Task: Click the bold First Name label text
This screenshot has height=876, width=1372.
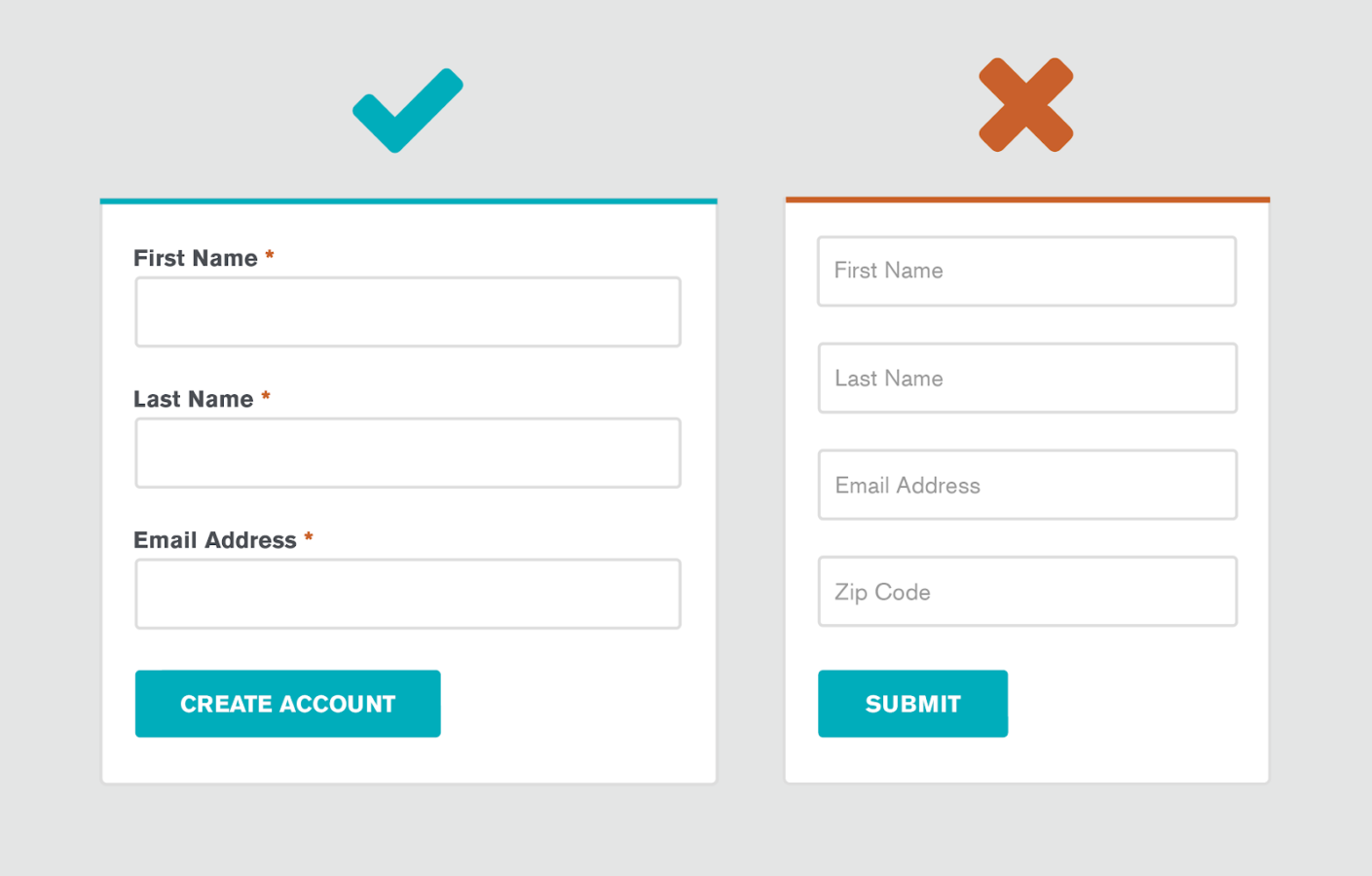Action: click(x=196, y=258)
